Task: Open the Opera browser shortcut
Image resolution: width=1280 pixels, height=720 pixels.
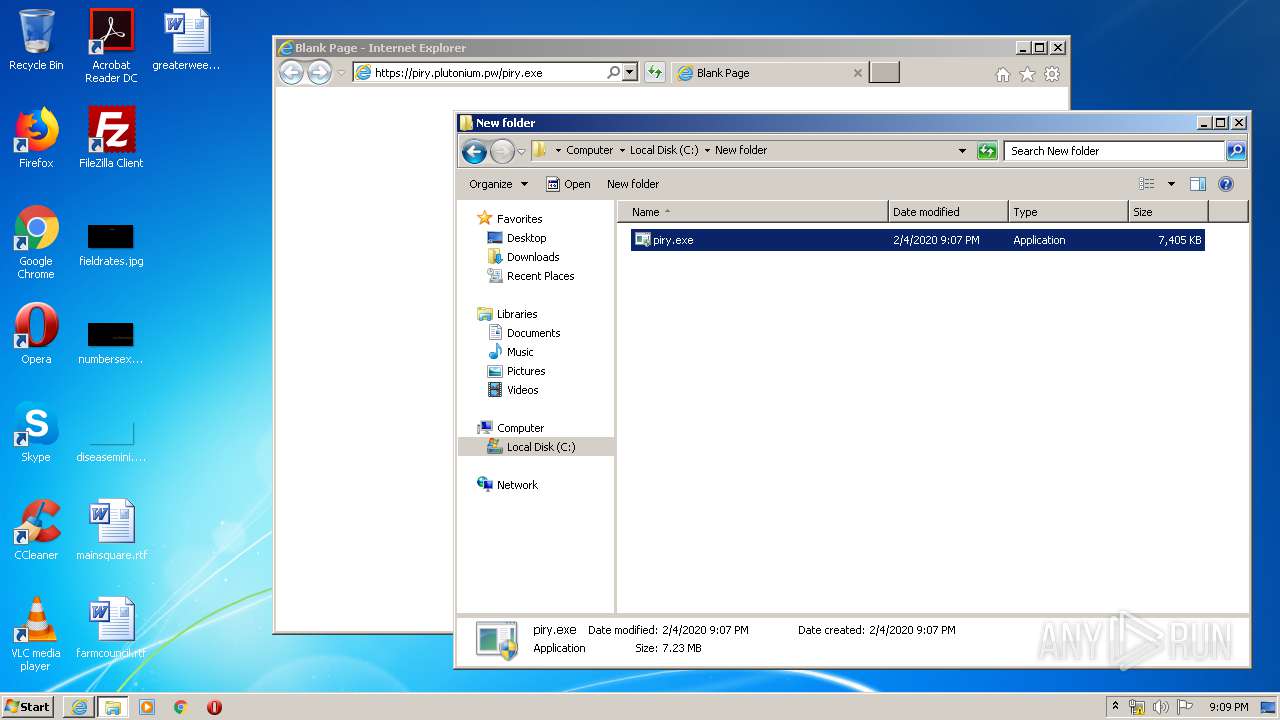Action: 36,334
